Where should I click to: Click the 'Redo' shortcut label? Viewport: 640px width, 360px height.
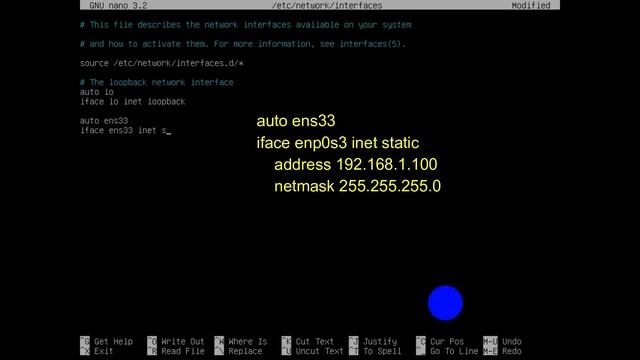(x=512, y=351)
